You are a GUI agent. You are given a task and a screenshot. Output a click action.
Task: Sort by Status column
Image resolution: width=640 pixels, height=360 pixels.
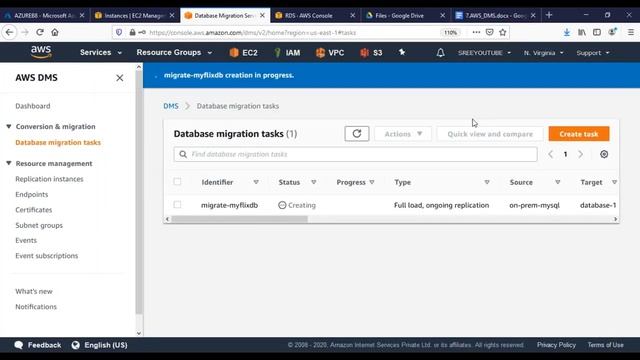[313, 182]
